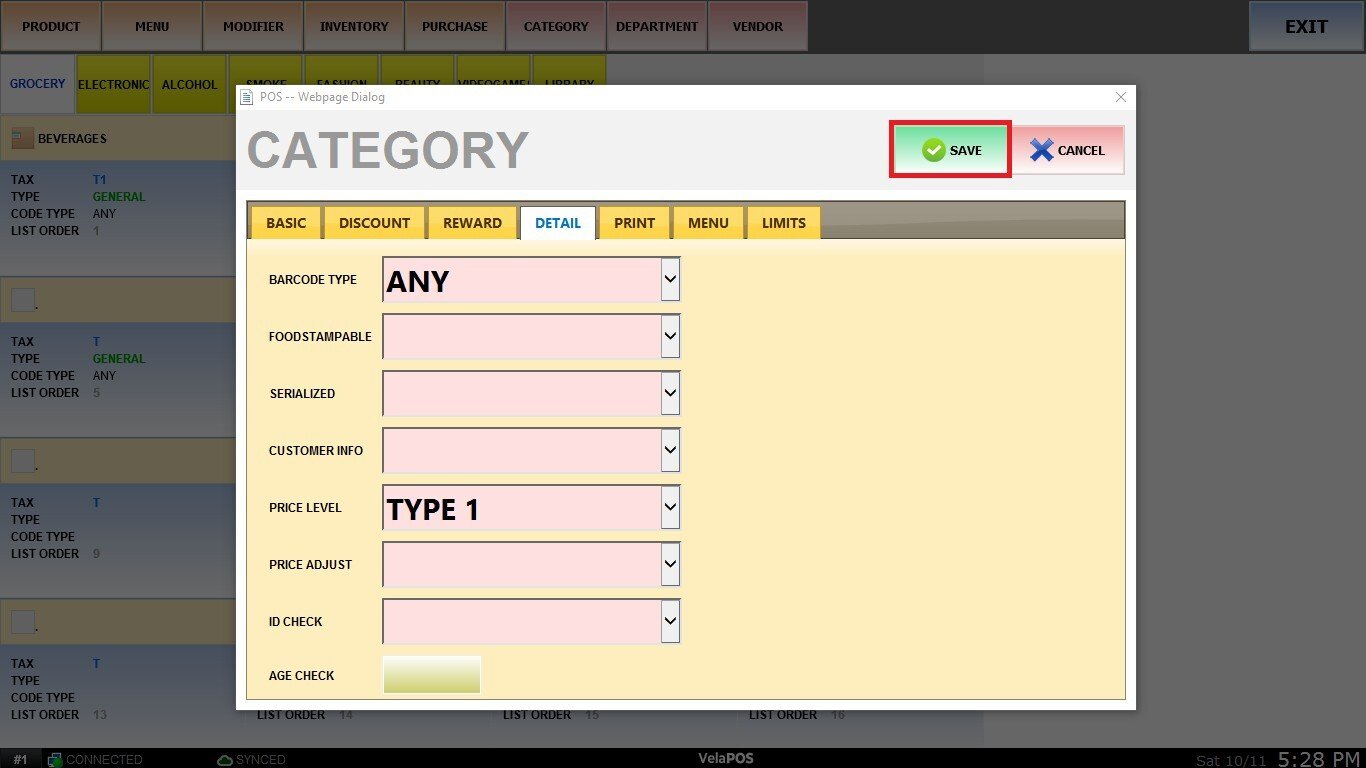Click the connected network status icon

click(55, 760)
